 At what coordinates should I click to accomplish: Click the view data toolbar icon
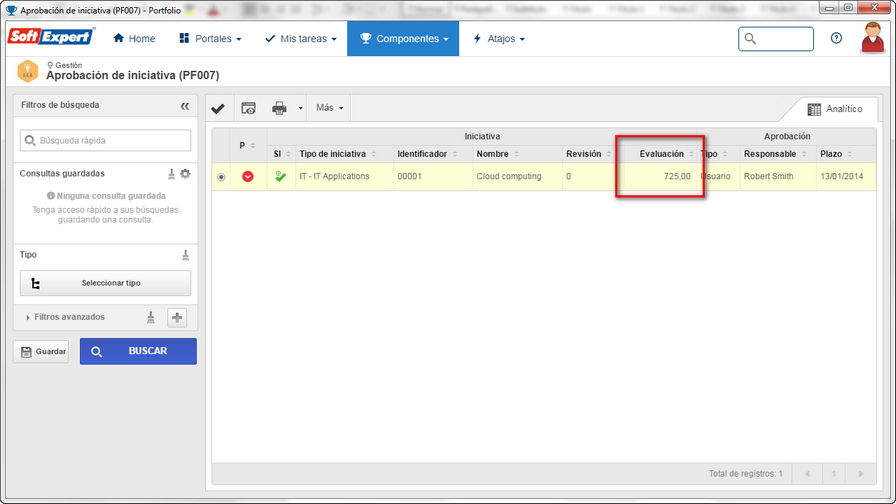(x=249, y=108)
